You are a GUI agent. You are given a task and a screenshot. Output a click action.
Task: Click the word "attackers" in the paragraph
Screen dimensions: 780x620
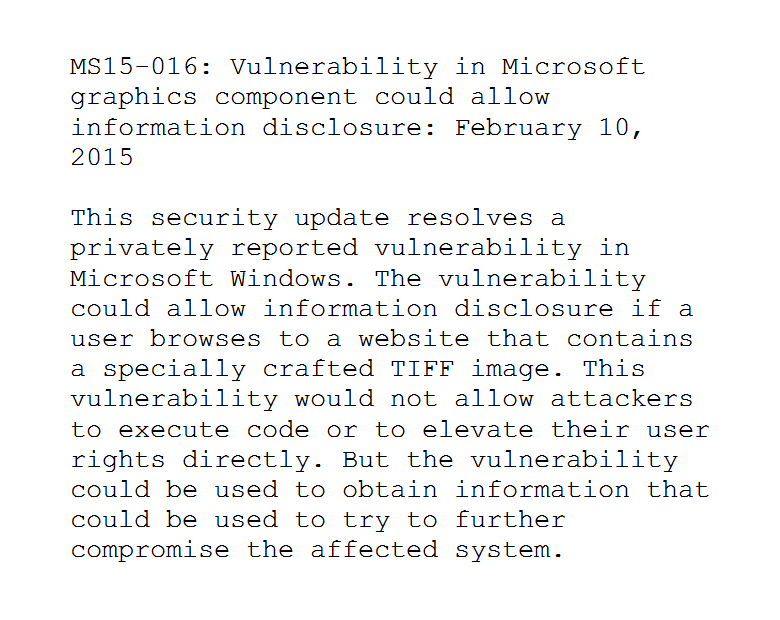(x=622, y=399)
